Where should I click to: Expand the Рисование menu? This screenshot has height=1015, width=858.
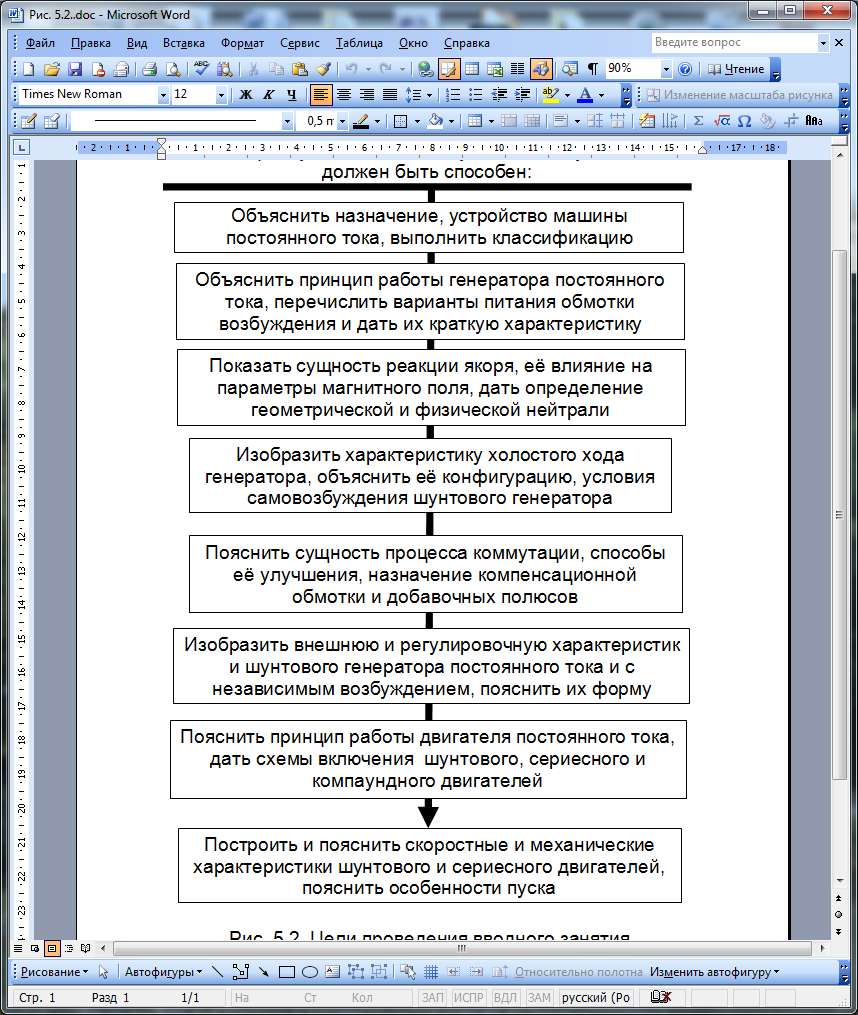(54, 972)
